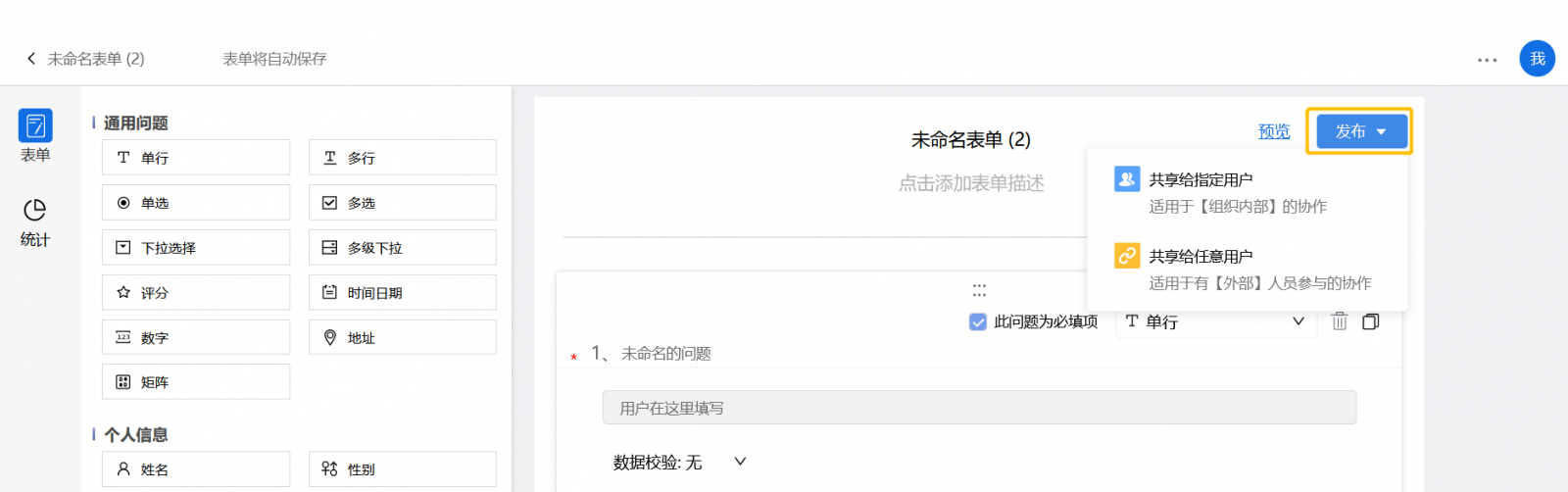
Task: Grab the question drag handle dots
Action: click(x=978, y=290)
